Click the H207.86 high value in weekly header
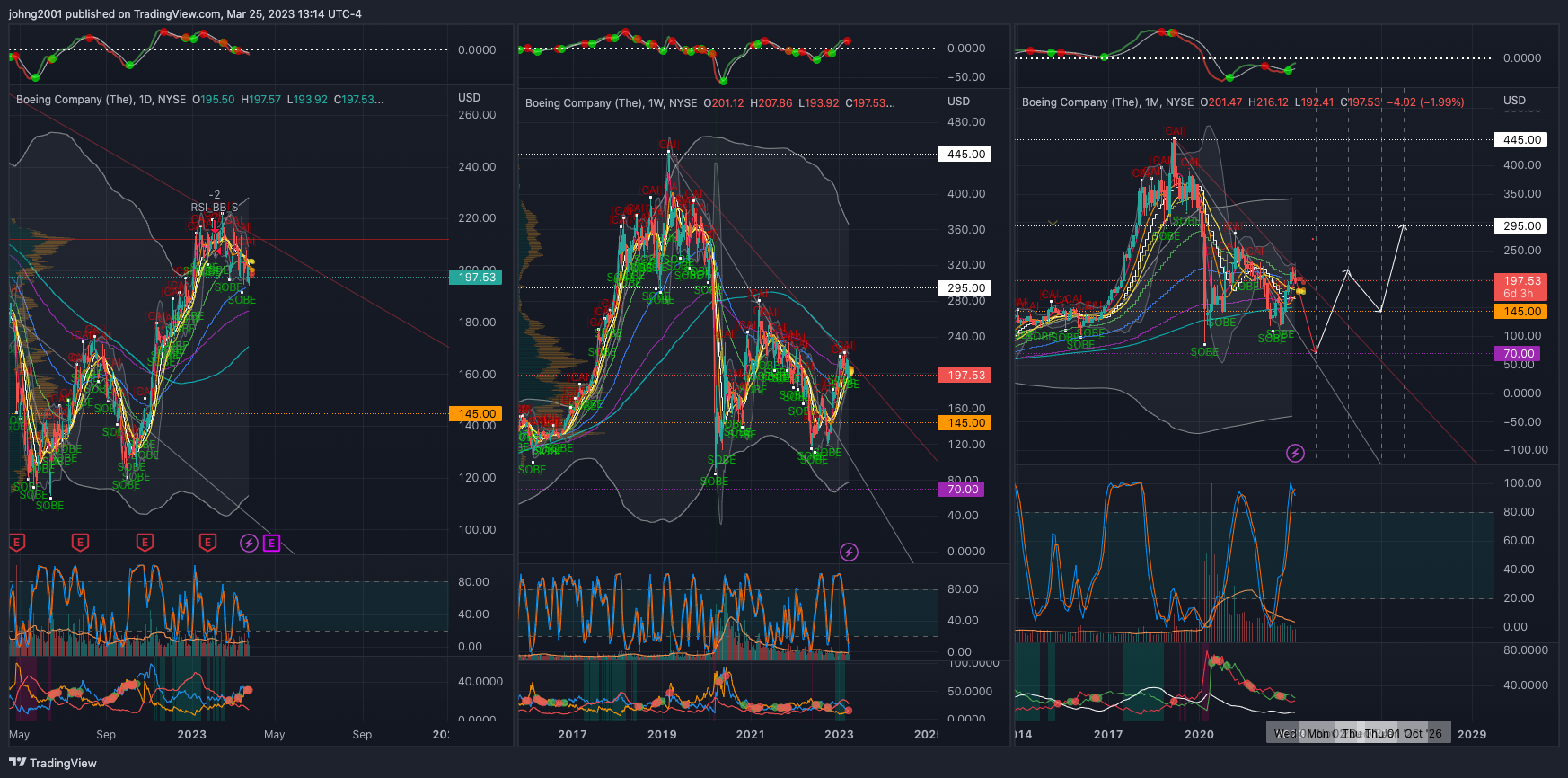 [771, 103]
